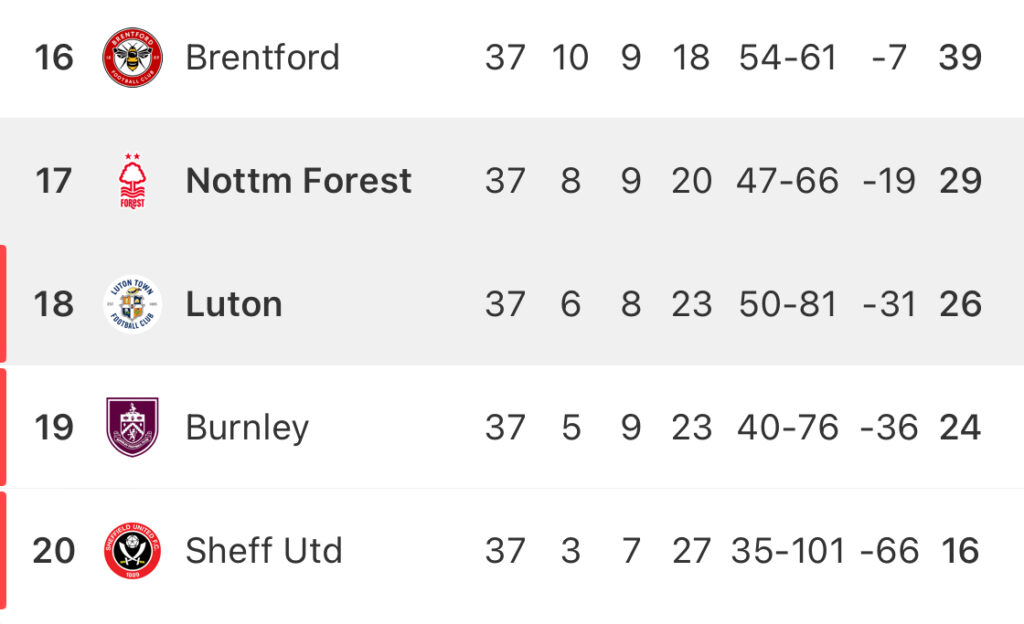Open the Sheffield United crest

click(x=133, y=550)
